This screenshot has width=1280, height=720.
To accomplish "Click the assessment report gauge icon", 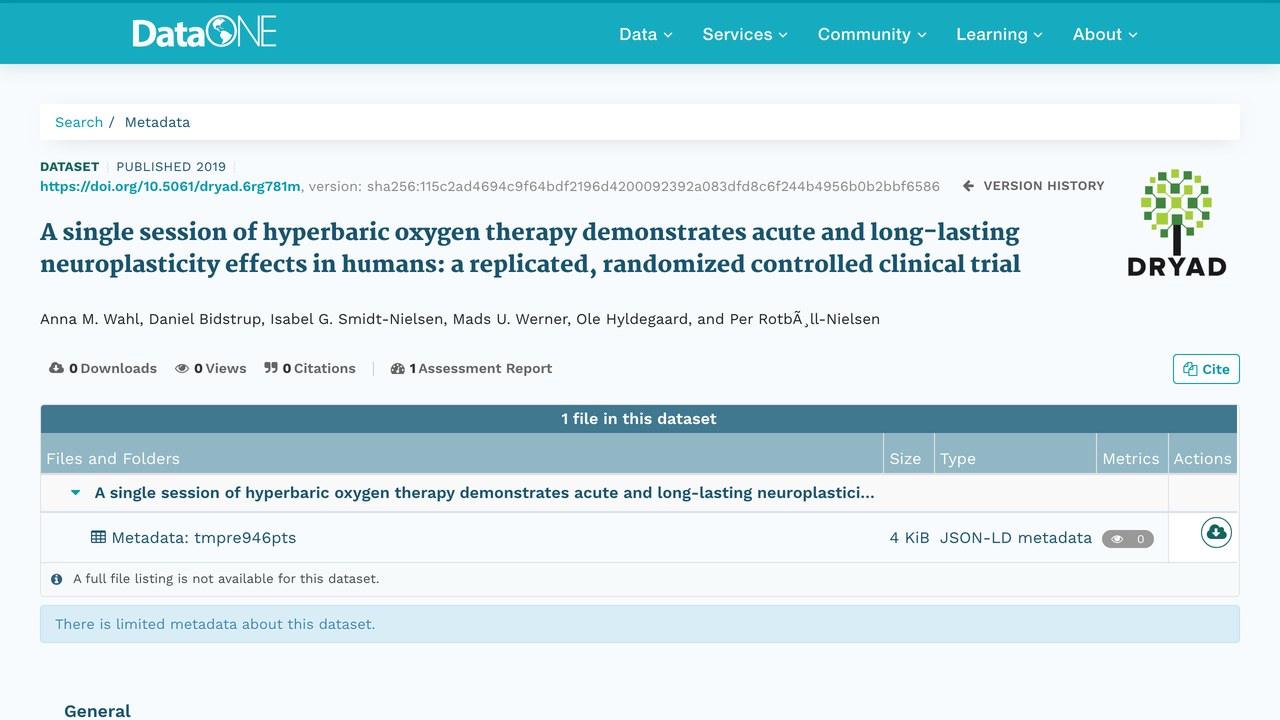I will (397, 368).
